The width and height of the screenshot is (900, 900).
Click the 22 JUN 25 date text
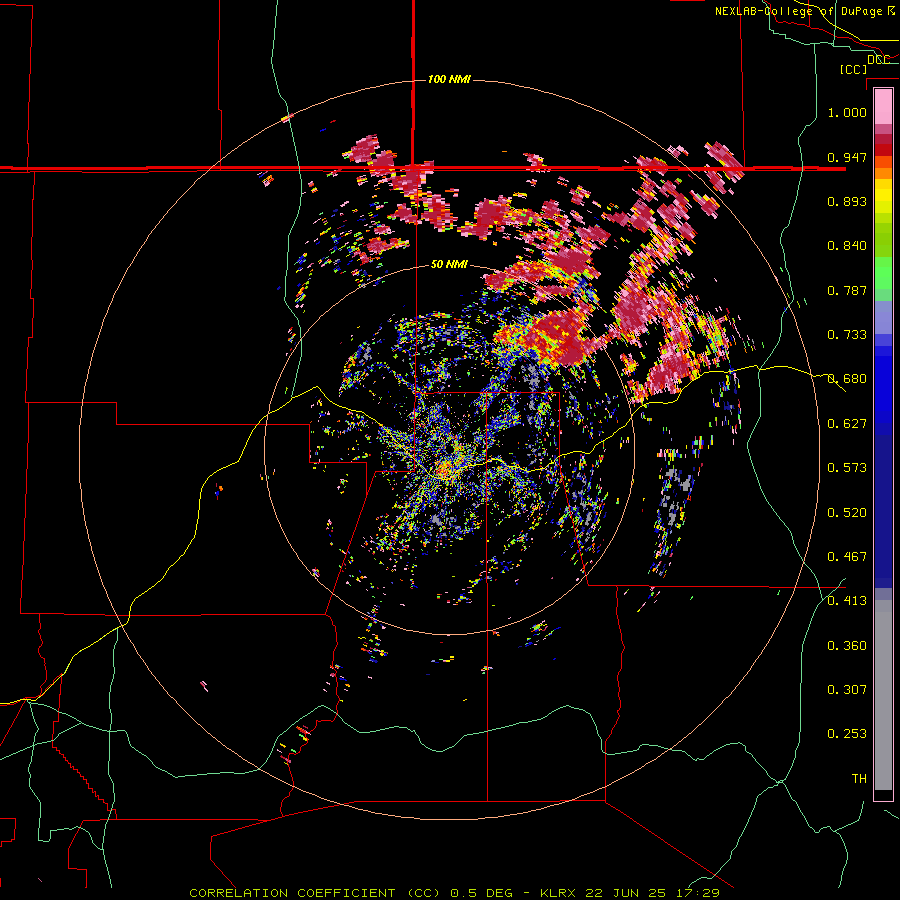[626, 893]
